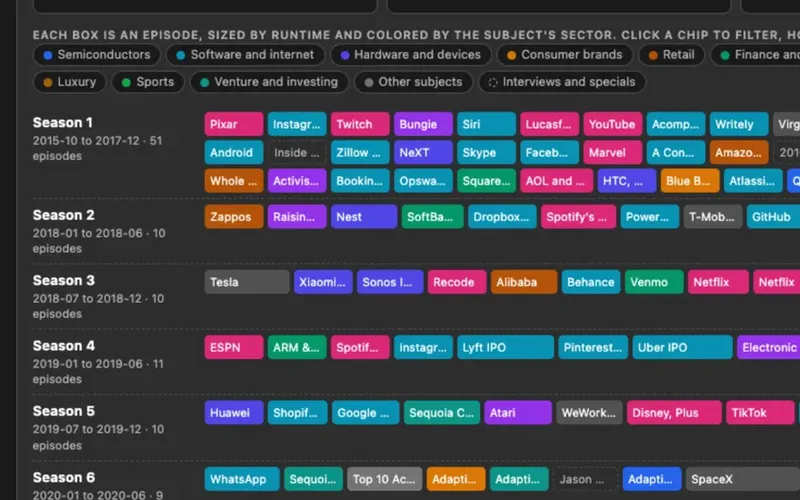Select the ARM & episode box
800x500 pixels.
pyautogui.click(x=297, y=347)
